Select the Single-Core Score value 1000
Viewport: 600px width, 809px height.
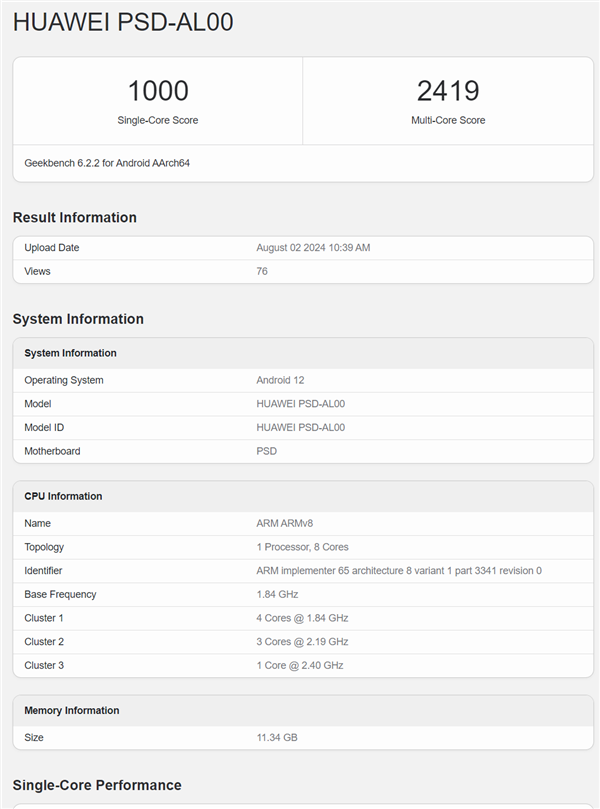coord(158,91)
